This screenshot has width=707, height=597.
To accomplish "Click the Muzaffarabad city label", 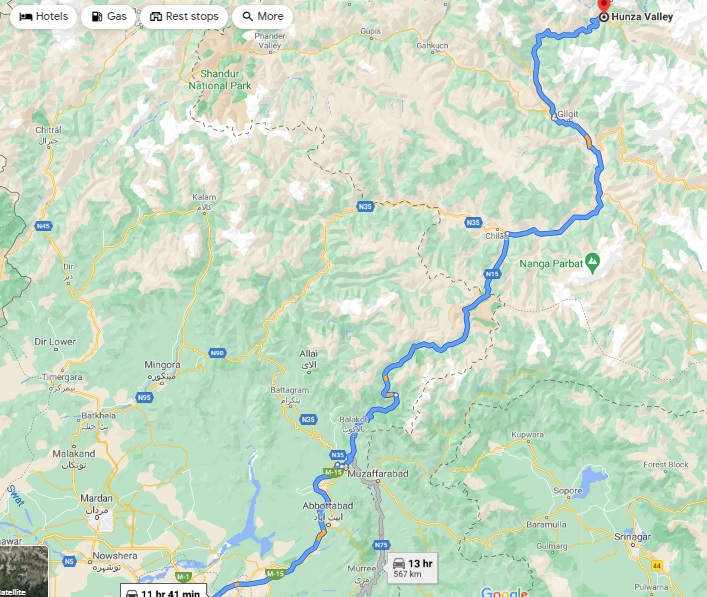I will pyautogui.click(x=378, y=473).
